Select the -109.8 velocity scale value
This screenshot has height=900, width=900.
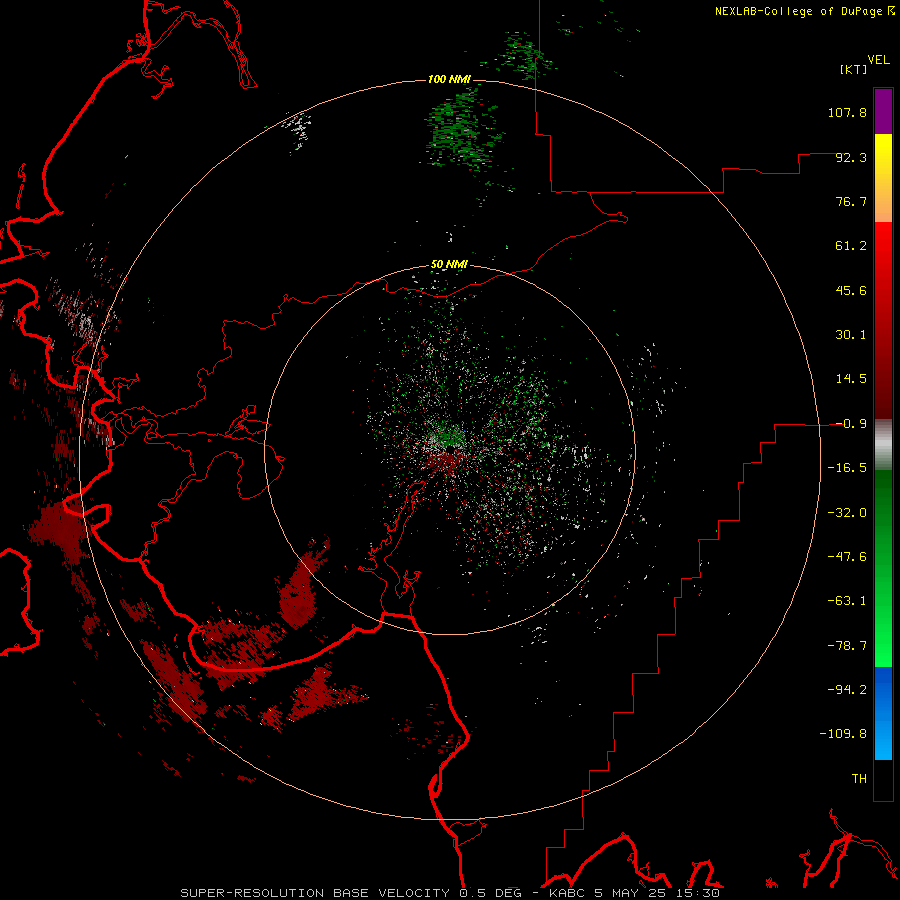pos(843,734)
